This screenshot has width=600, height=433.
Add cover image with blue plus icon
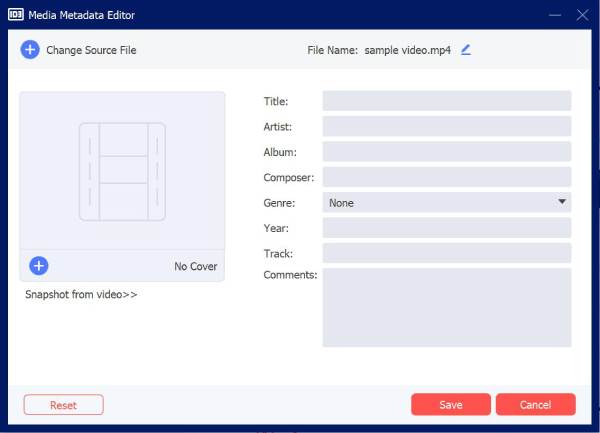click(39, 266)
